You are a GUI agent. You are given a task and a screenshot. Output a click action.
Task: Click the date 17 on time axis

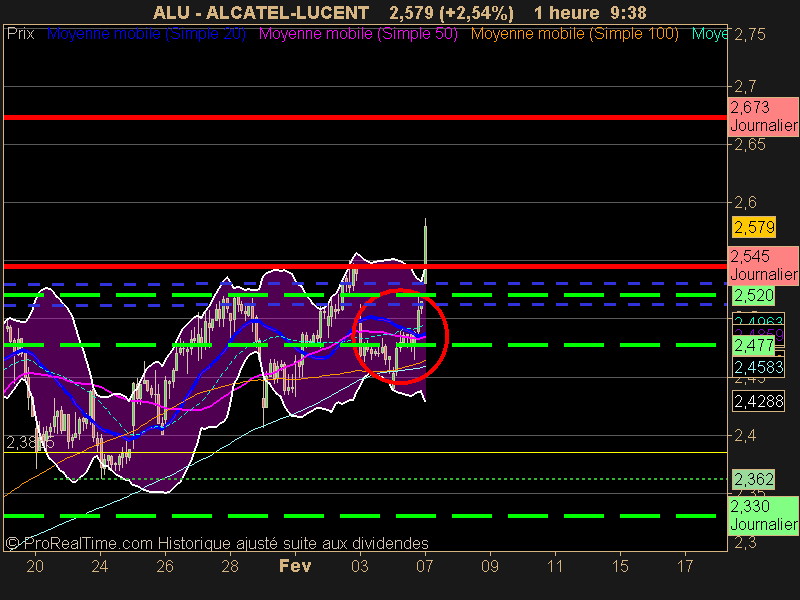(x=685, y=566)
